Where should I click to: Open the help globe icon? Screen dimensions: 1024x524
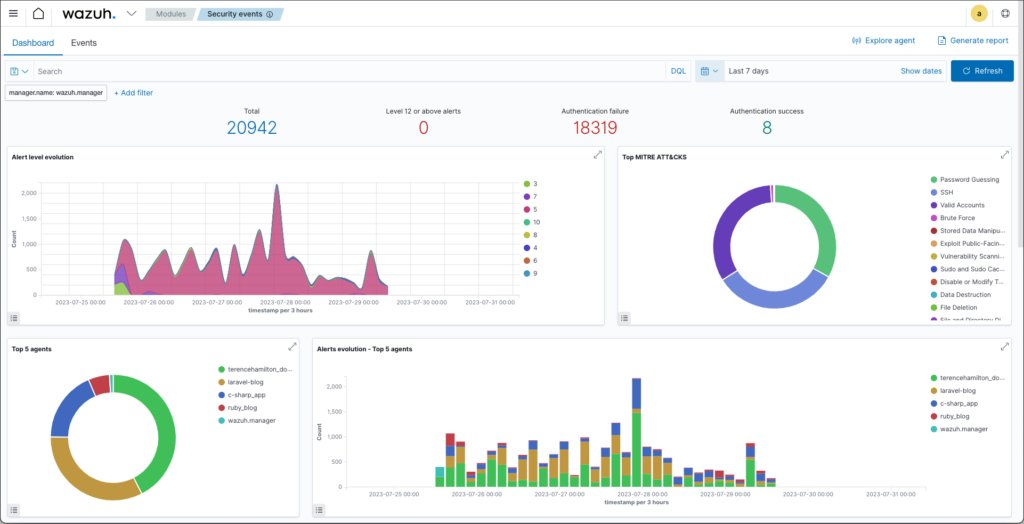1005,13
